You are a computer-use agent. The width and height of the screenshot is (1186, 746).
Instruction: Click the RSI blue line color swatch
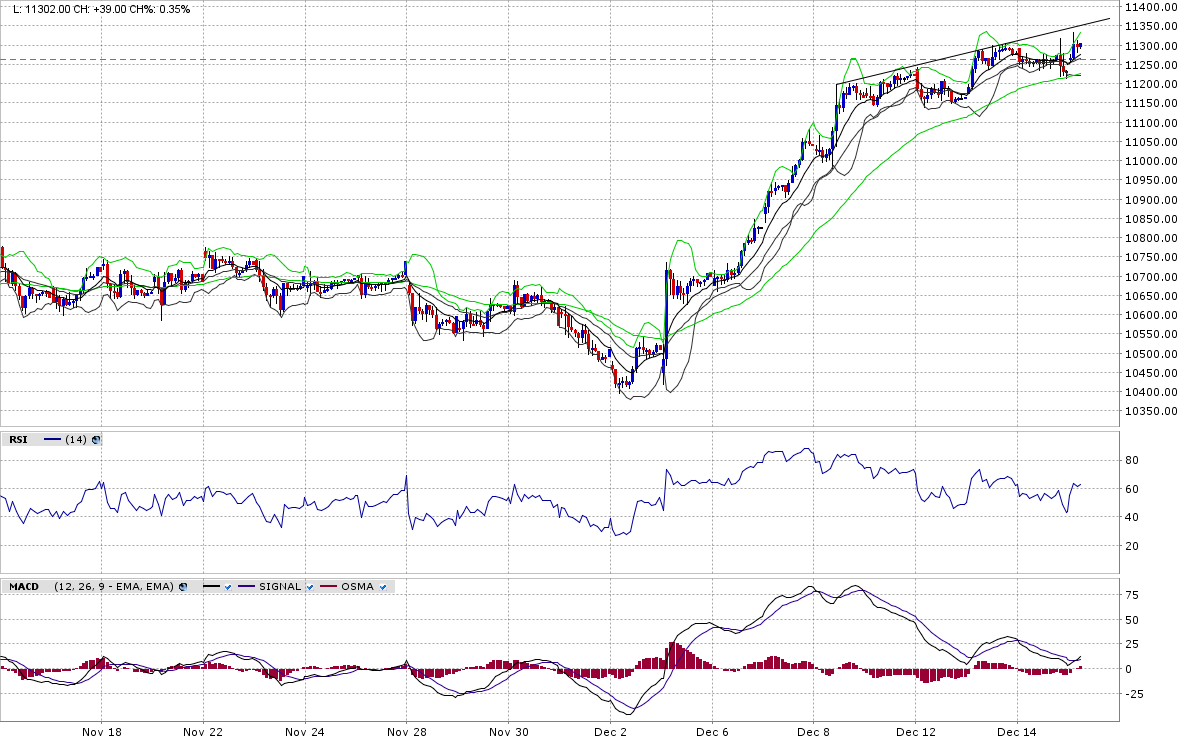tap(52, 439)
